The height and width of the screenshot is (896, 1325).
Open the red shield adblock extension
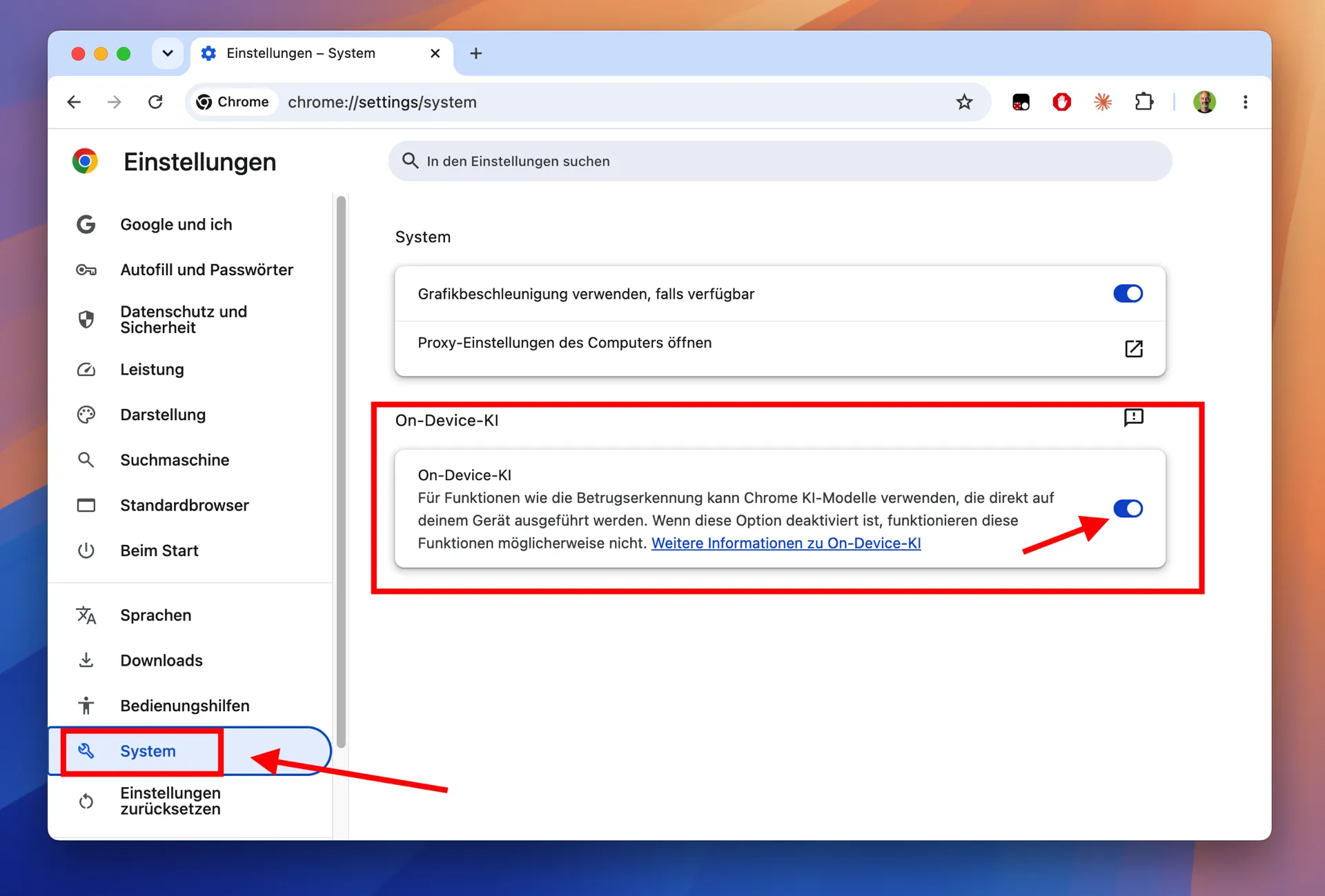(x=1061, y=102)
